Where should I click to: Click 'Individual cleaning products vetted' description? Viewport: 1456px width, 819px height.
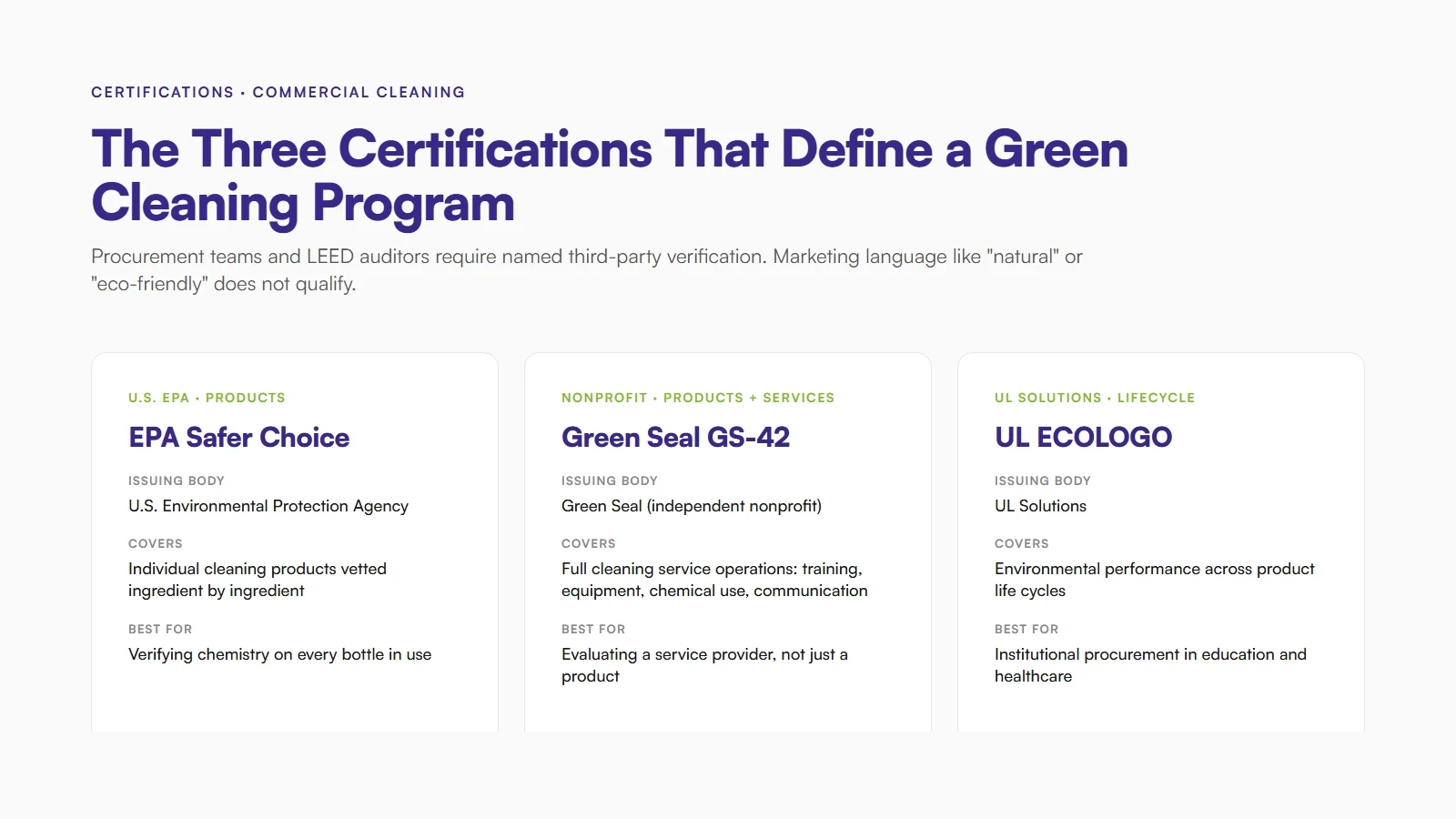258,580
